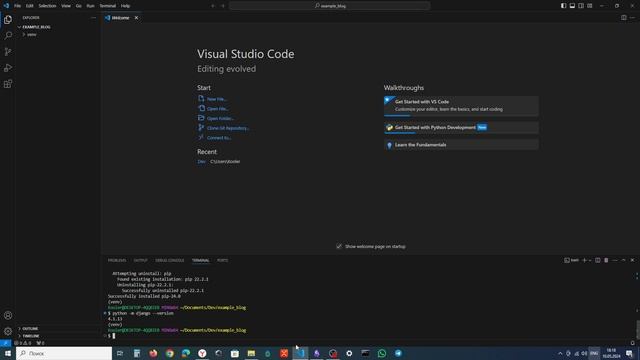The image size is (640, 360).
Task: Switch to the PROBLEMS panel tab
Action: click(117, 260)
